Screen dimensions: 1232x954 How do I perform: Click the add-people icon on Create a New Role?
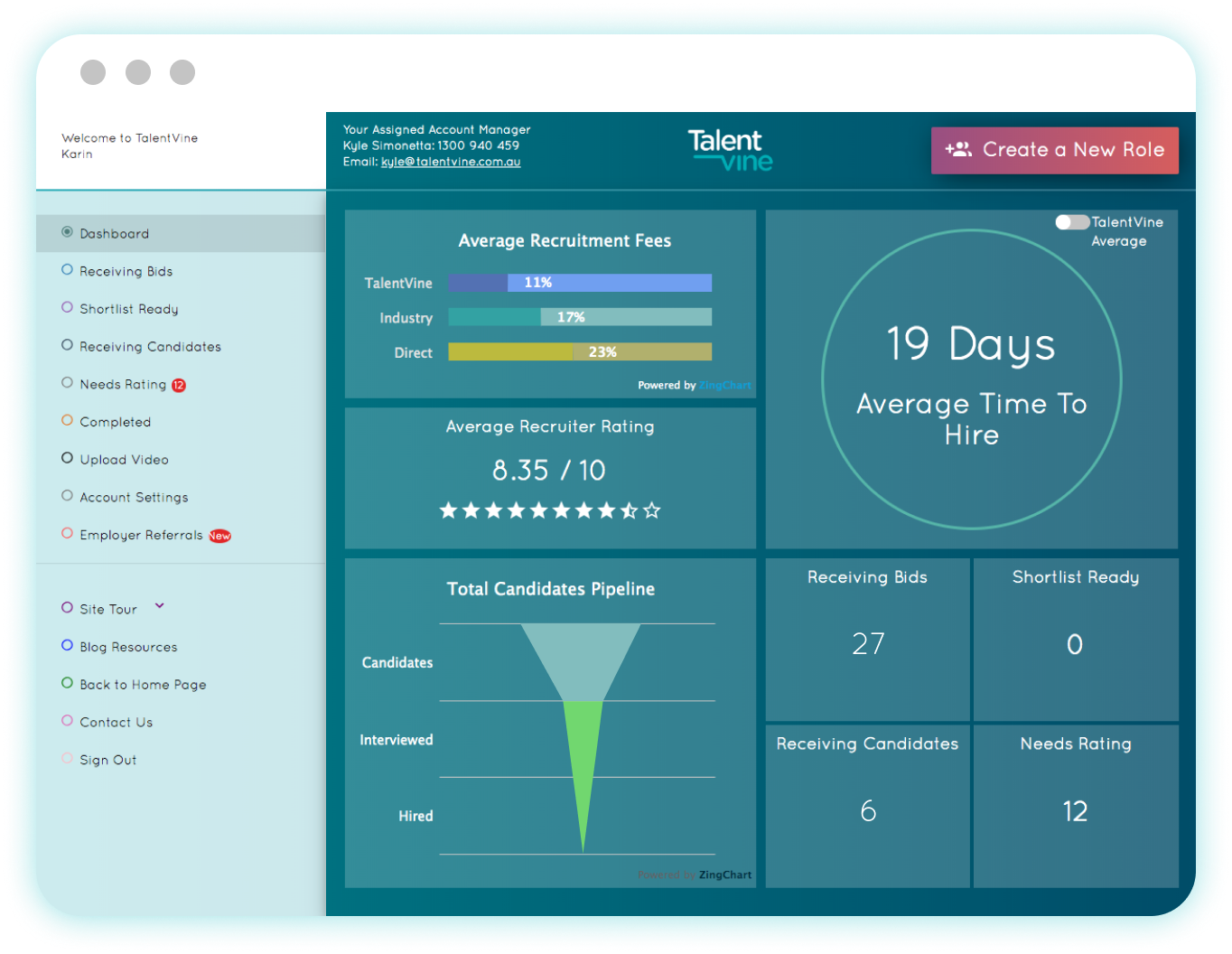(x=958, y=149)
